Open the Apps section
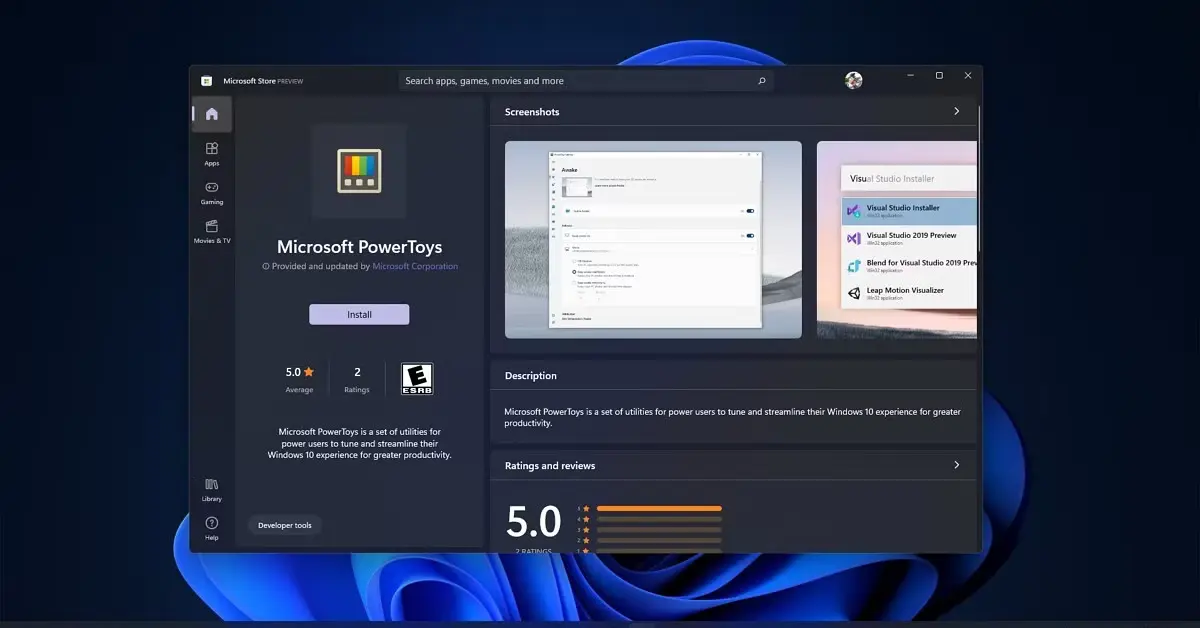The width and height of the screenshot is (1200, 628). click(x=211, y=153)
